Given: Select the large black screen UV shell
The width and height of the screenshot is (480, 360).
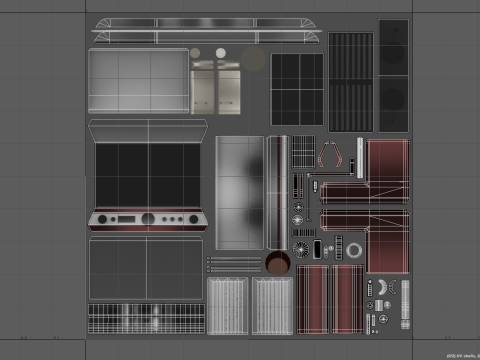Looking at the screenshot, I should tap(148, 175).
